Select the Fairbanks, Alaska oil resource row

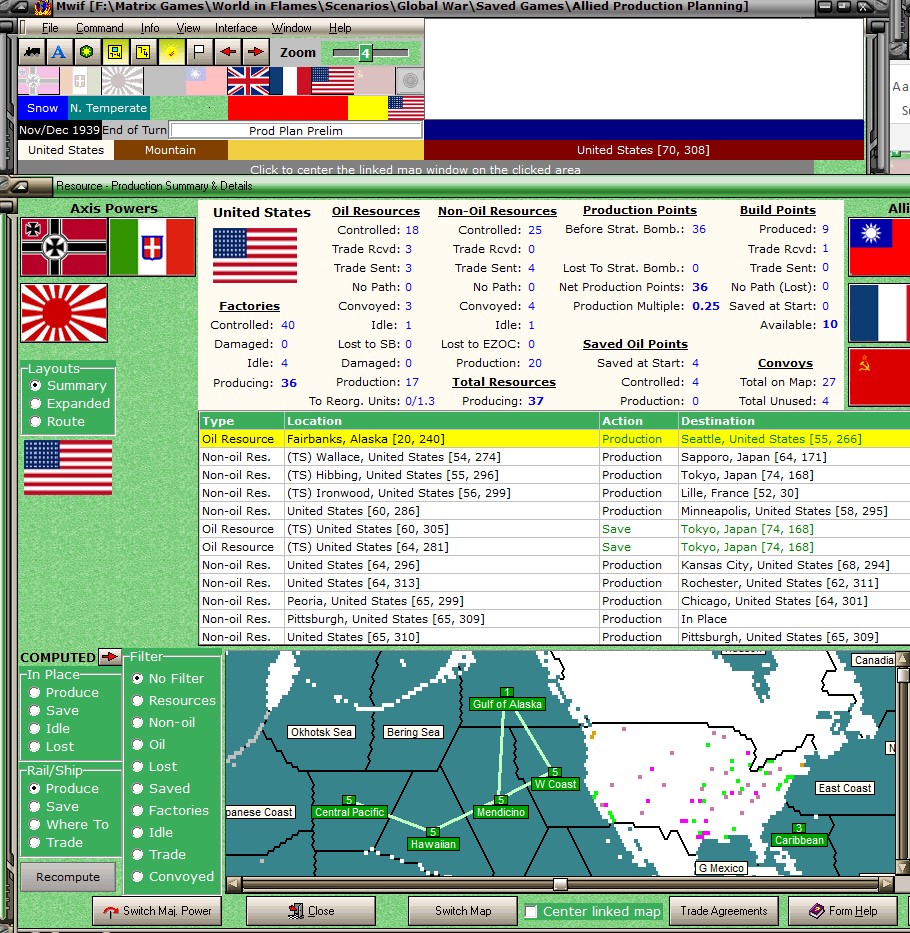point(554,439)
